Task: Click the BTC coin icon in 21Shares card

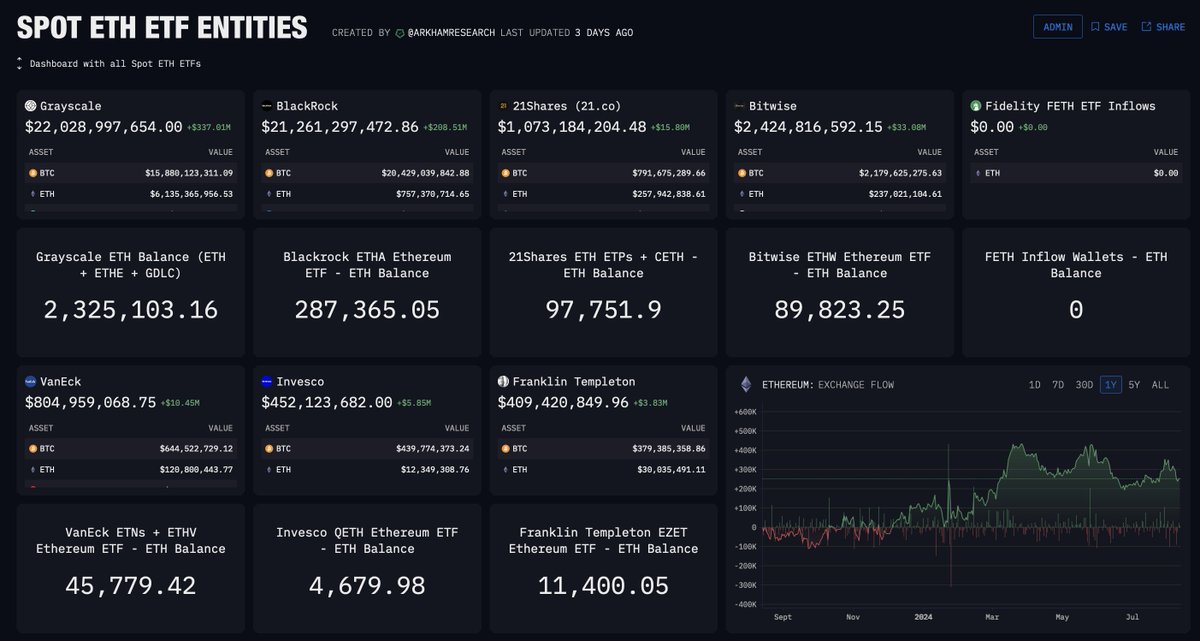Action: [506, 172]
